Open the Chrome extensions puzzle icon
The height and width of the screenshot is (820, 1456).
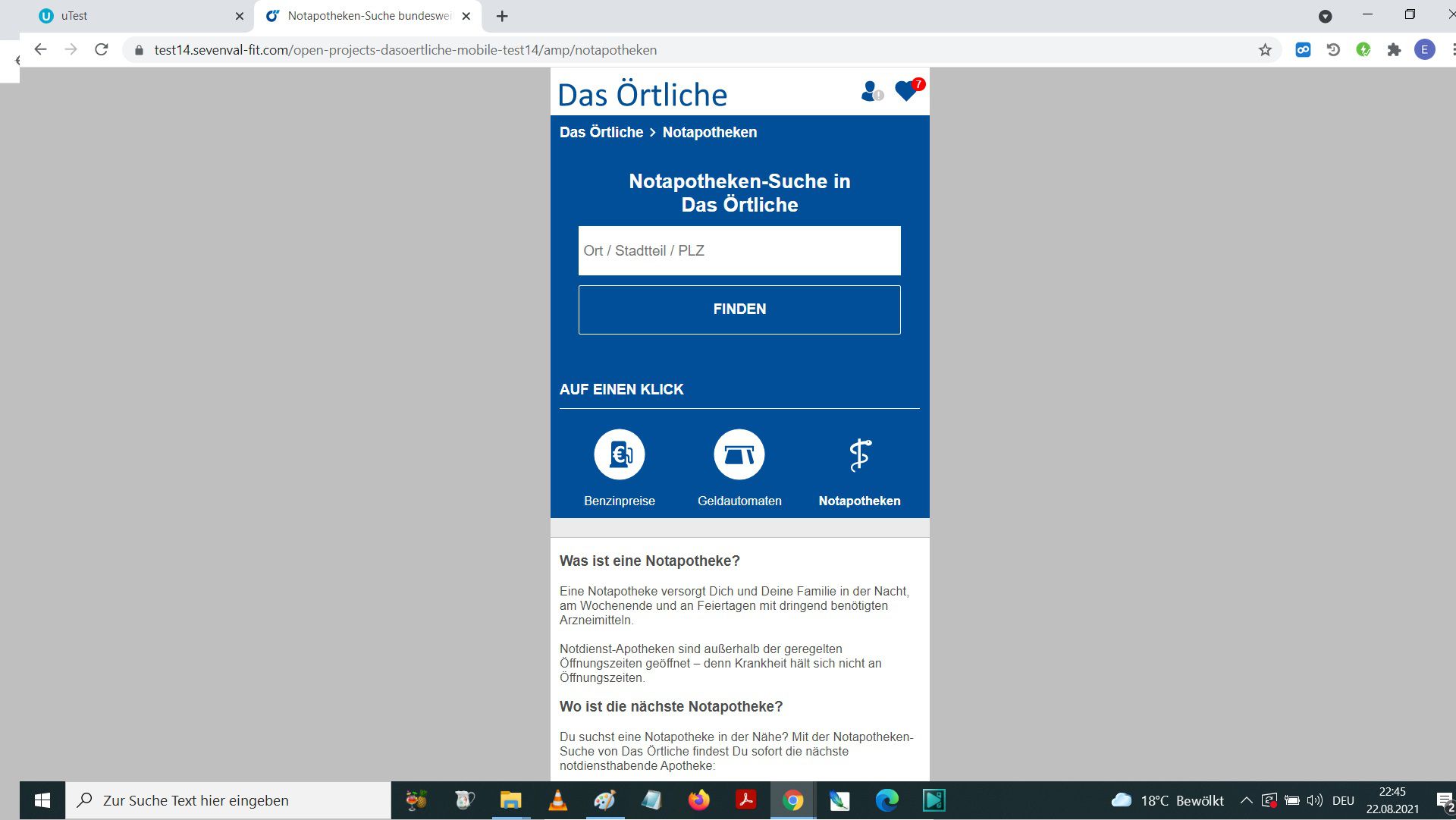click(x=1394, y=50)
